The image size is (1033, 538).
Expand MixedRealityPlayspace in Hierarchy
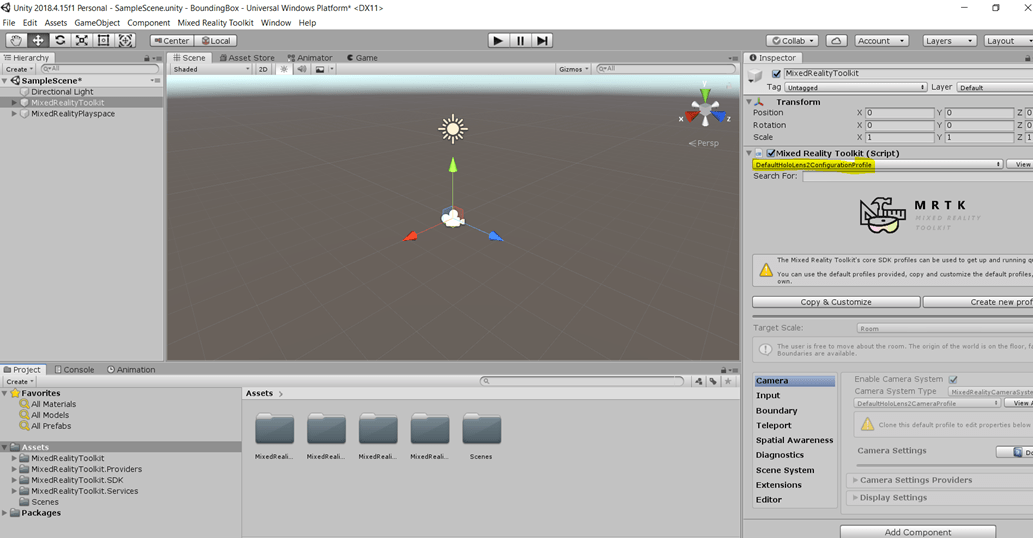14,114
